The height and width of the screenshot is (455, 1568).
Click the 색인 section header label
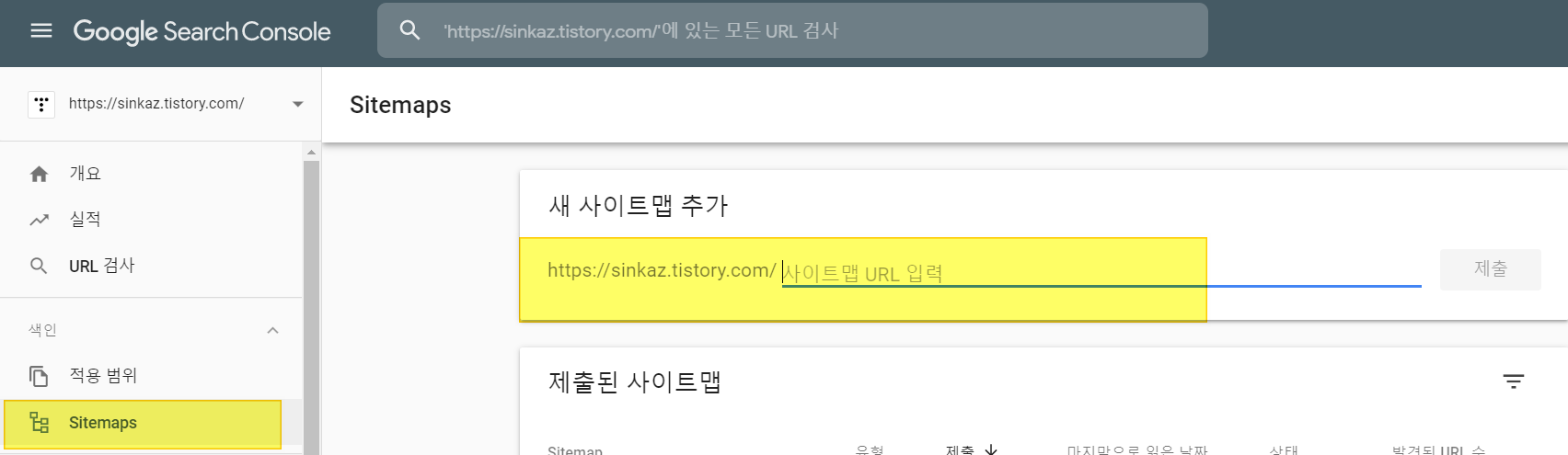click(x=42, y=330)
